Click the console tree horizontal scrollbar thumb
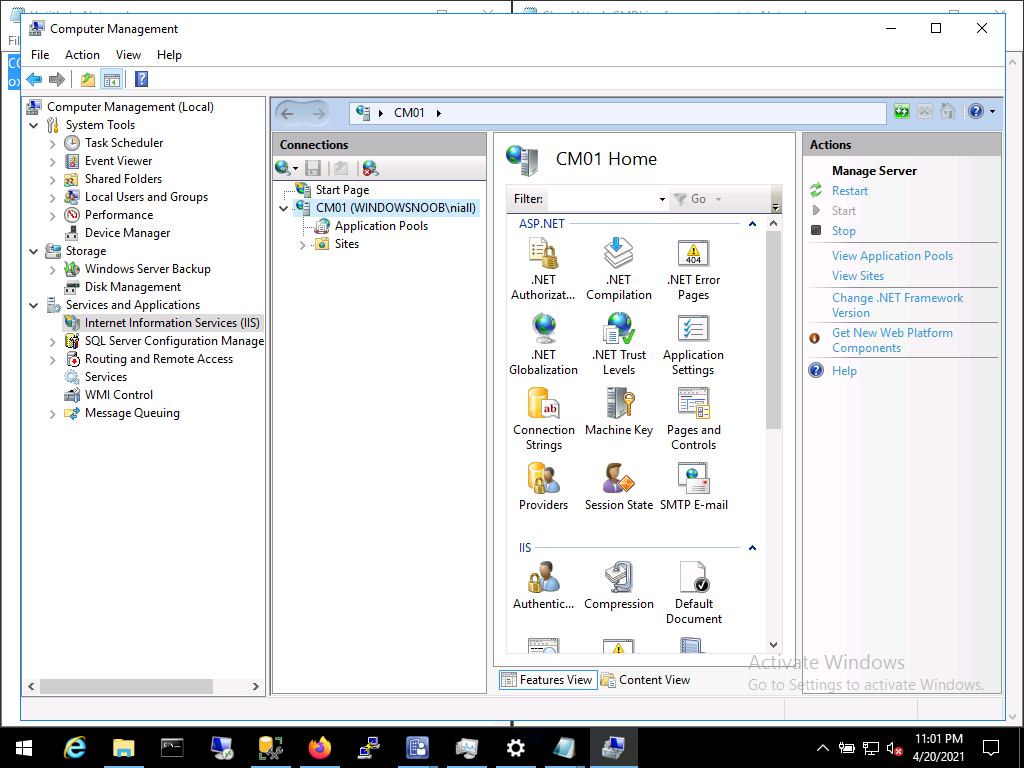1024x768 pixels. point(126,686)
